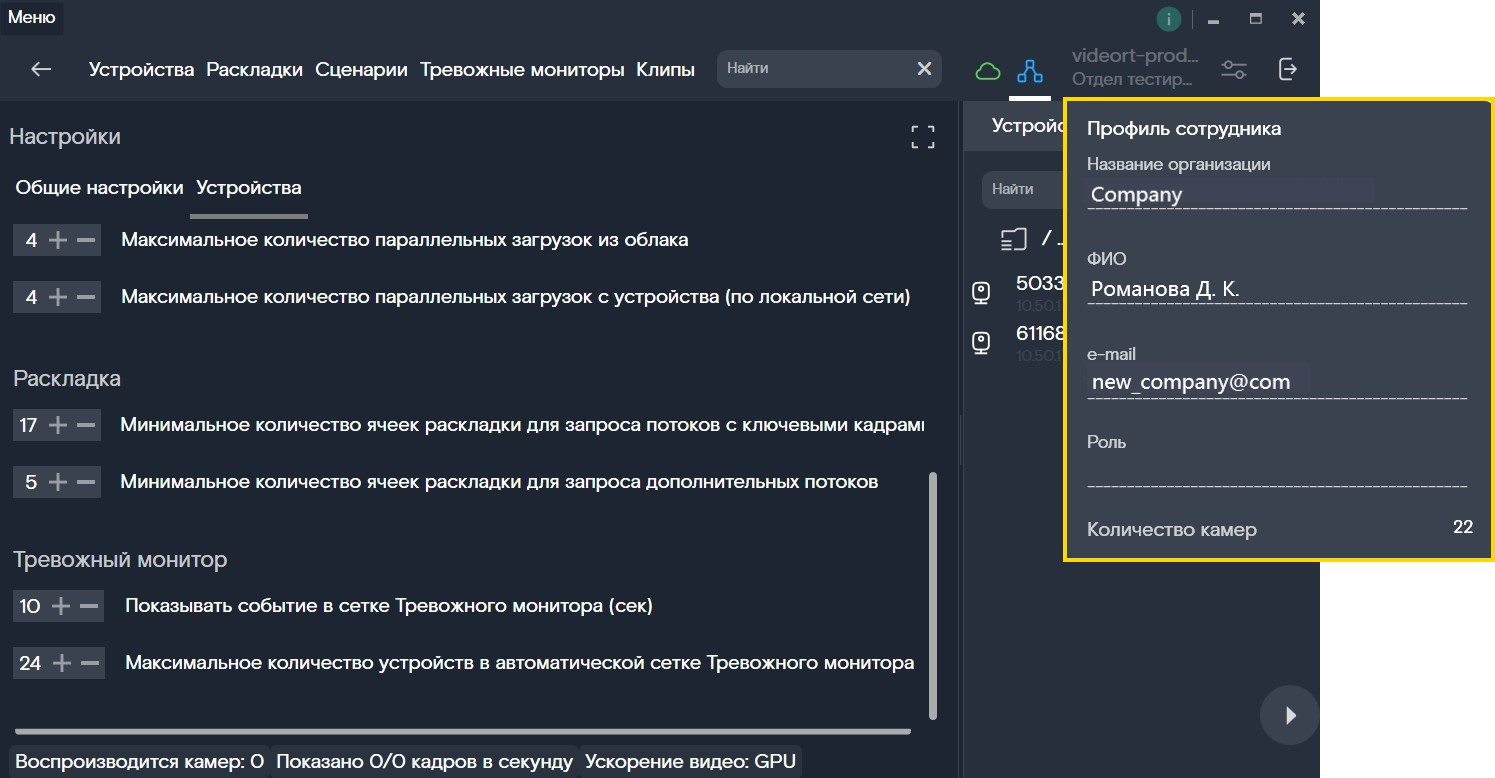Select camera 5033 in device list
The image size is (1495, 778).
click(1018, 292)
